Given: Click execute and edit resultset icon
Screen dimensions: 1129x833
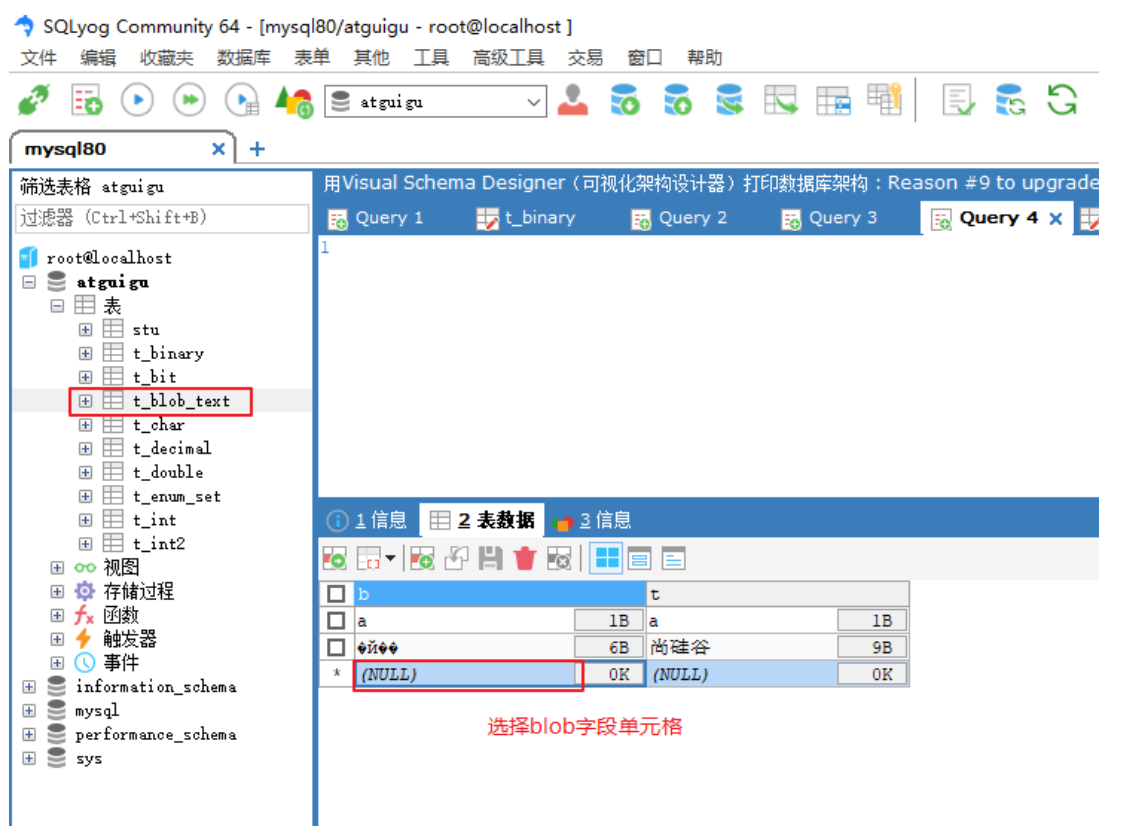Looking at the screenshot, I should click(242, 100).
